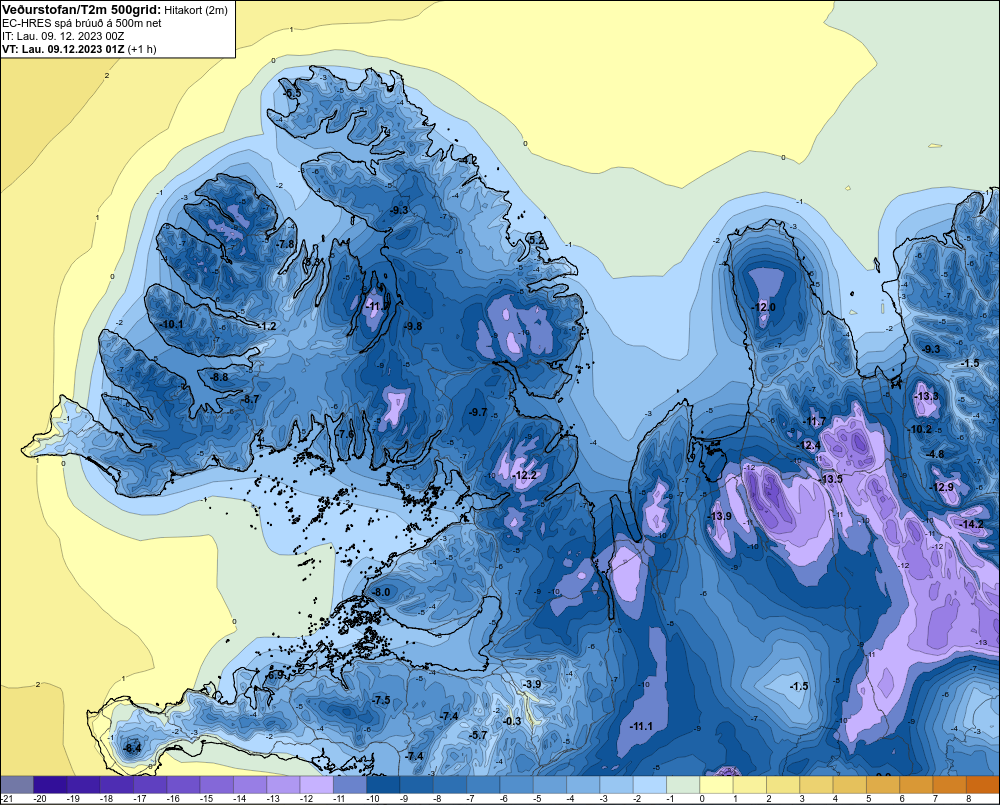Select the light yellow swatch between 0 and 1
Screen dimensions: 1000x805
tap(716, 784)
